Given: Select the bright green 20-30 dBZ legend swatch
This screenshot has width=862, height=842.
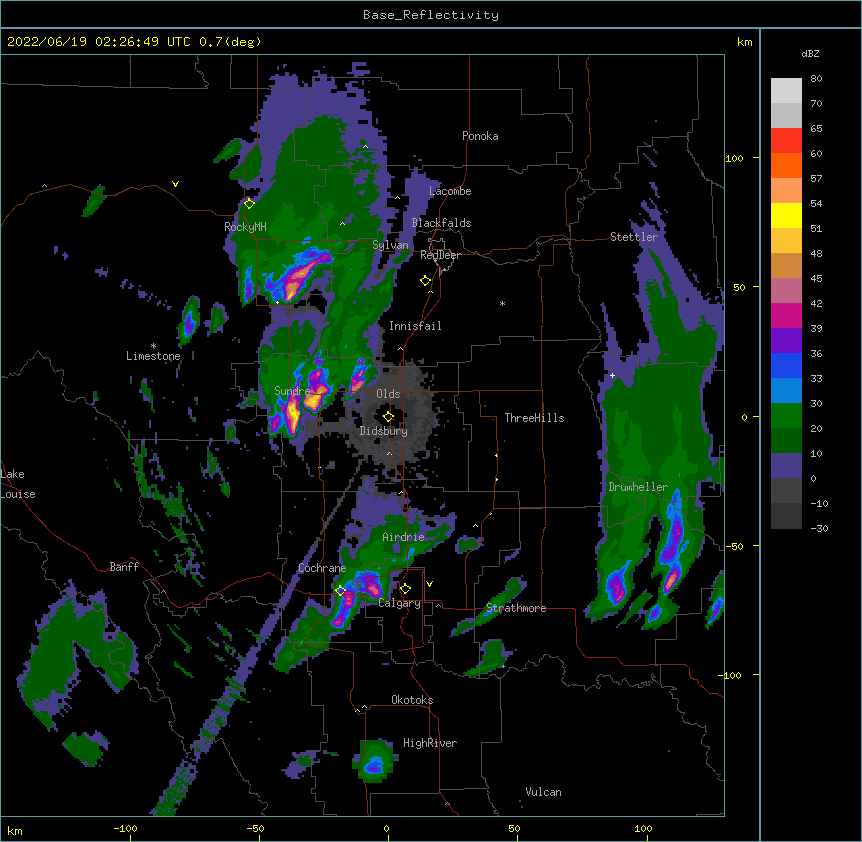Looking at the screenshot, I should tap(786, 416).
